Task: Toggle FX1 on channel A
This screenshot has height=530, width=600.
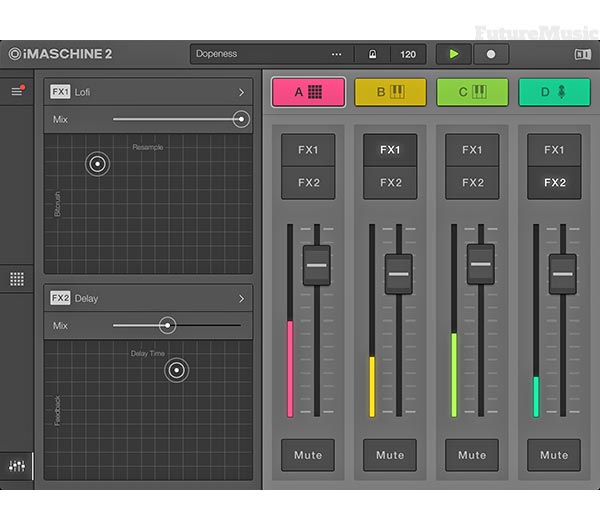Action: coord(308,150)
